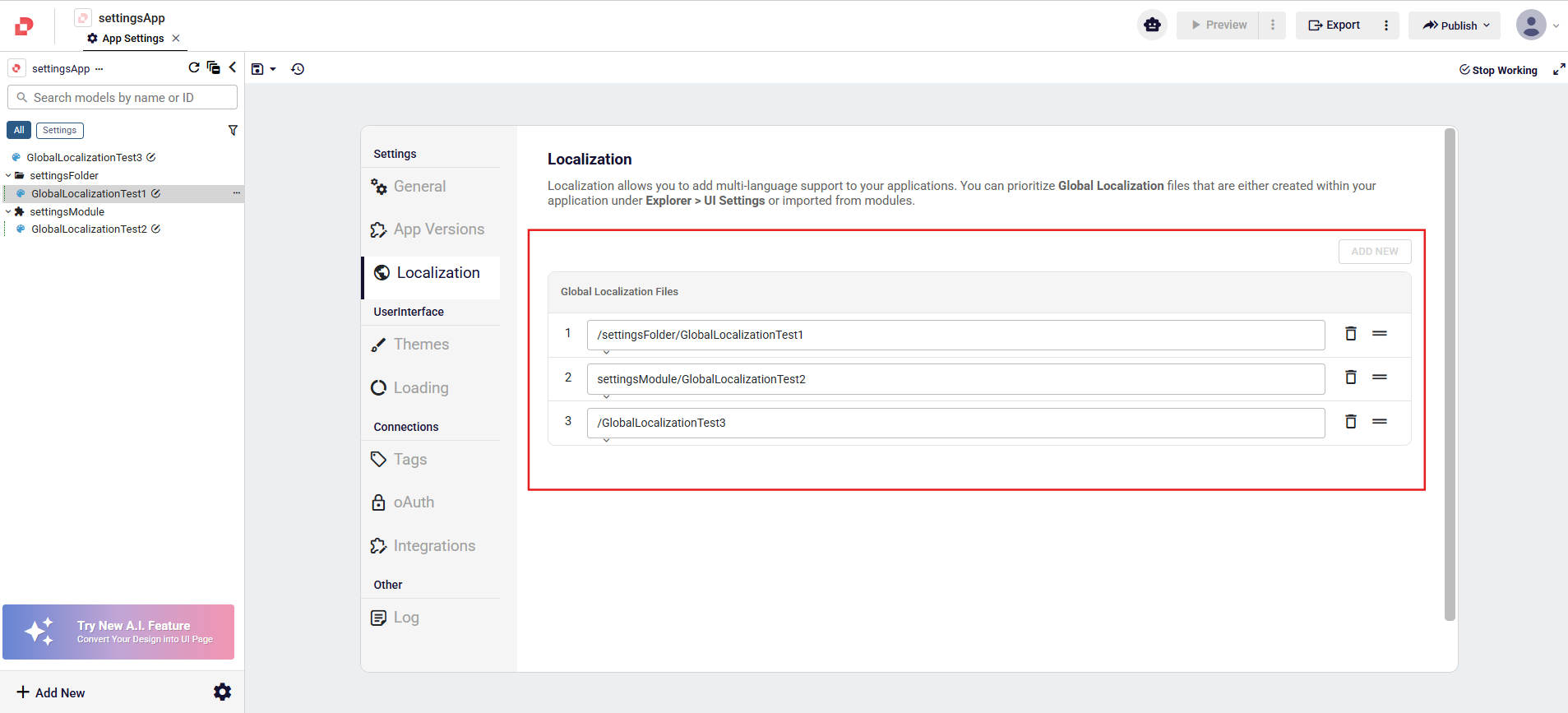Collapse the explorer panel with the chevron arrow

pos(233,68)
